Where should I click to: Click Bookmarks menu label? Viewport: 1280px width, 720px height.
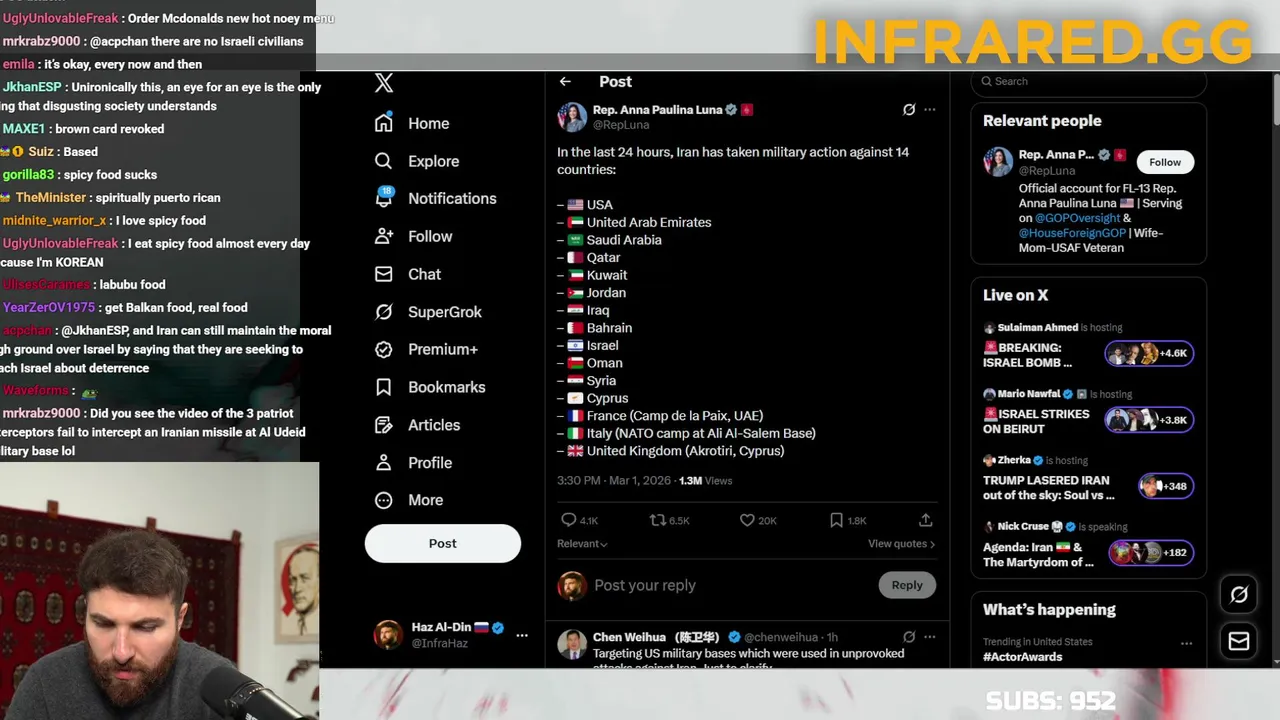click(x=447, y=387)
